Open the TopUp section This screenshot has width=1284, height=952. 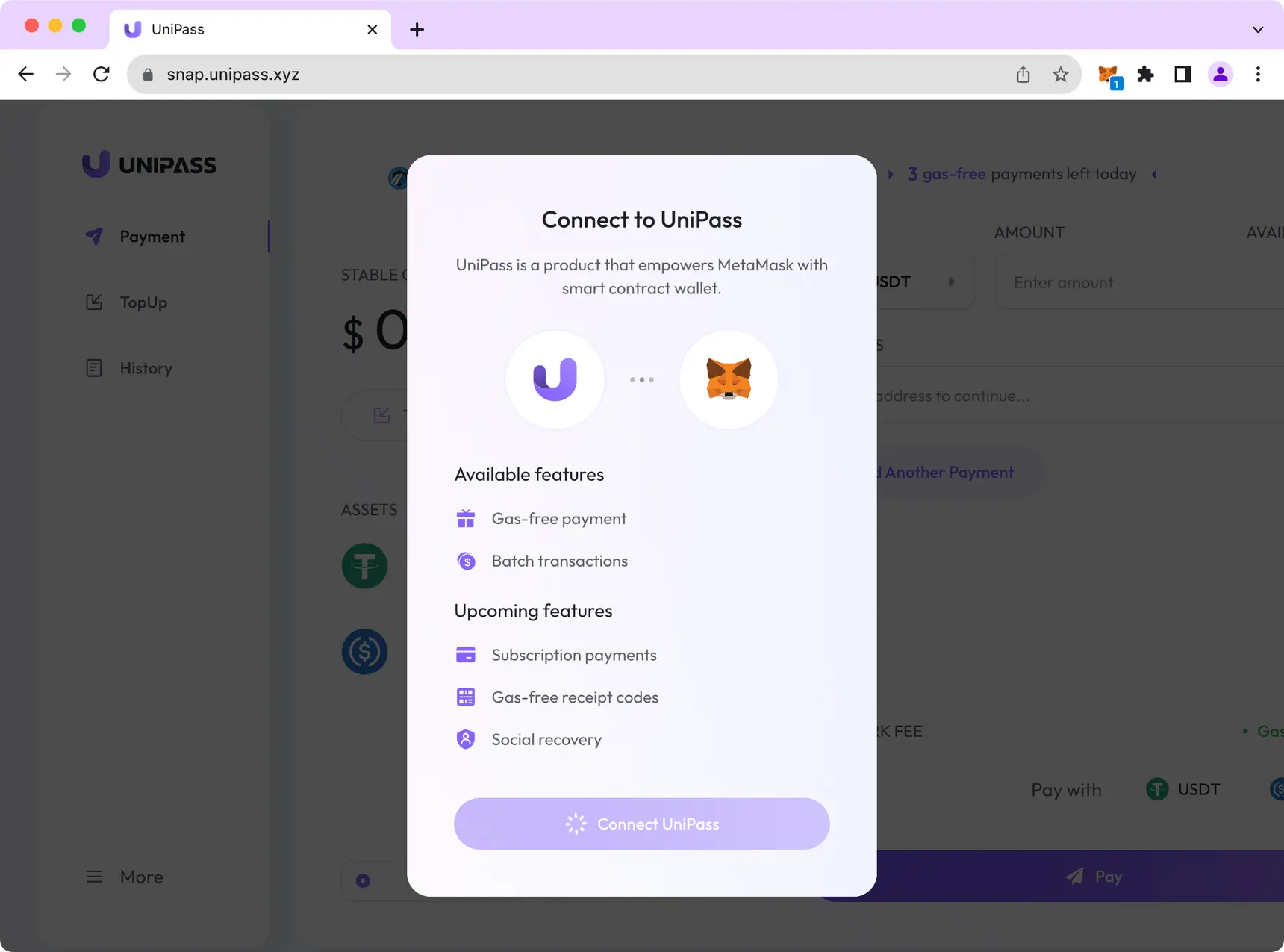143,302
